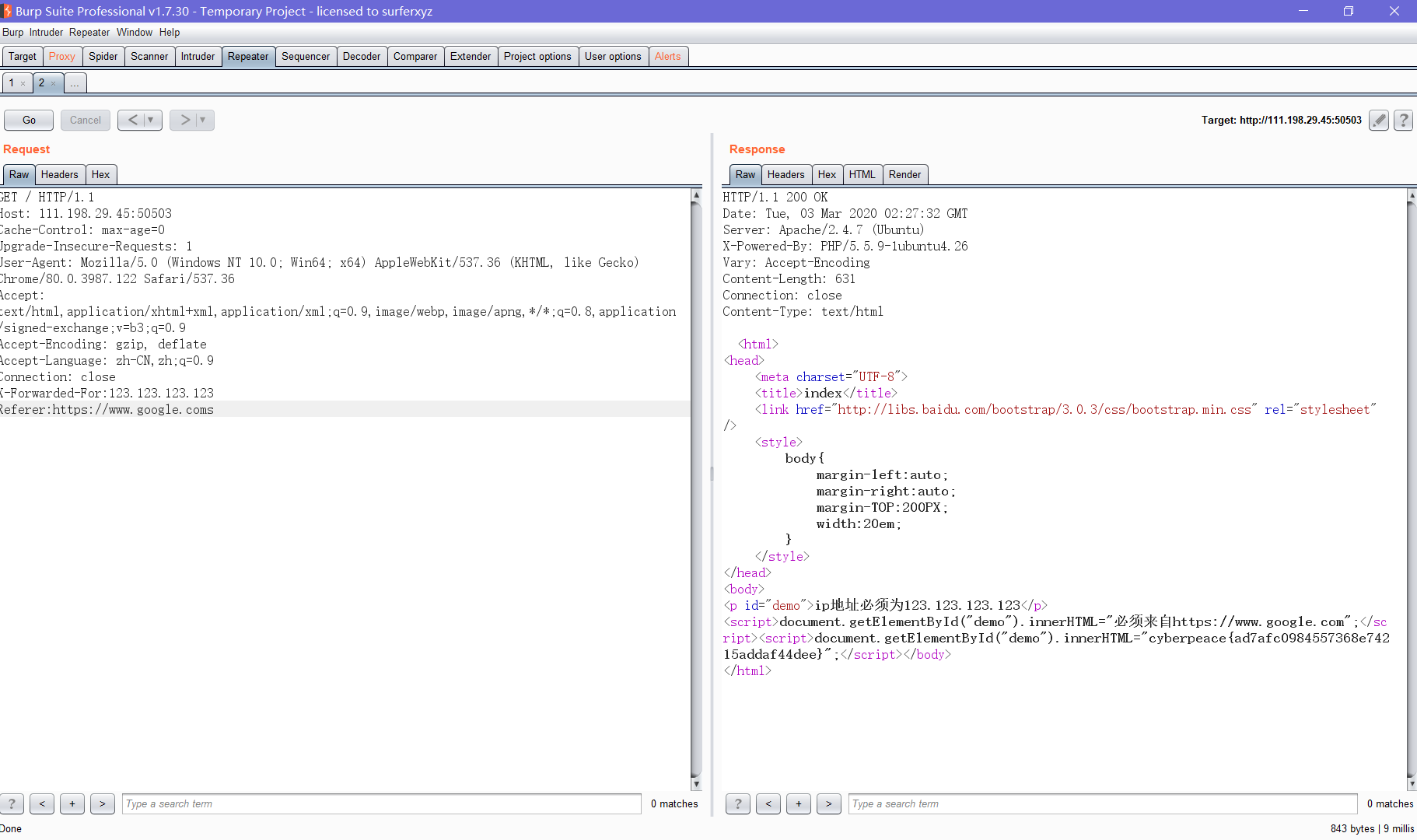
Task: Click previous match button in request search
Action: (x=42, y=803)
